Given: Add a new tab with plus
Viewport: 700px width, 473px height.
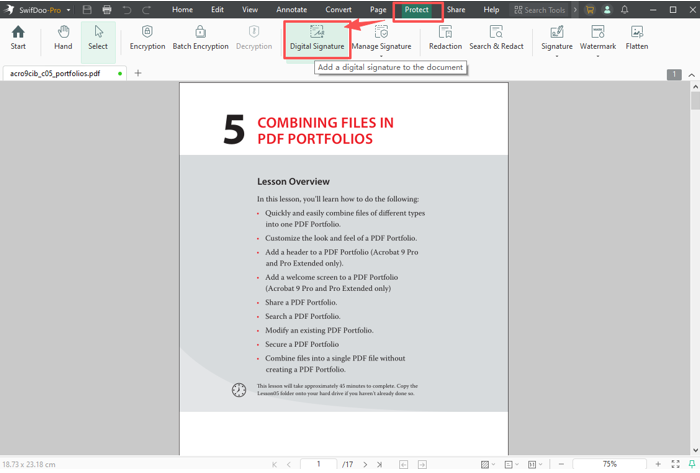Looking at the screenshot, I should pos(138,73).
